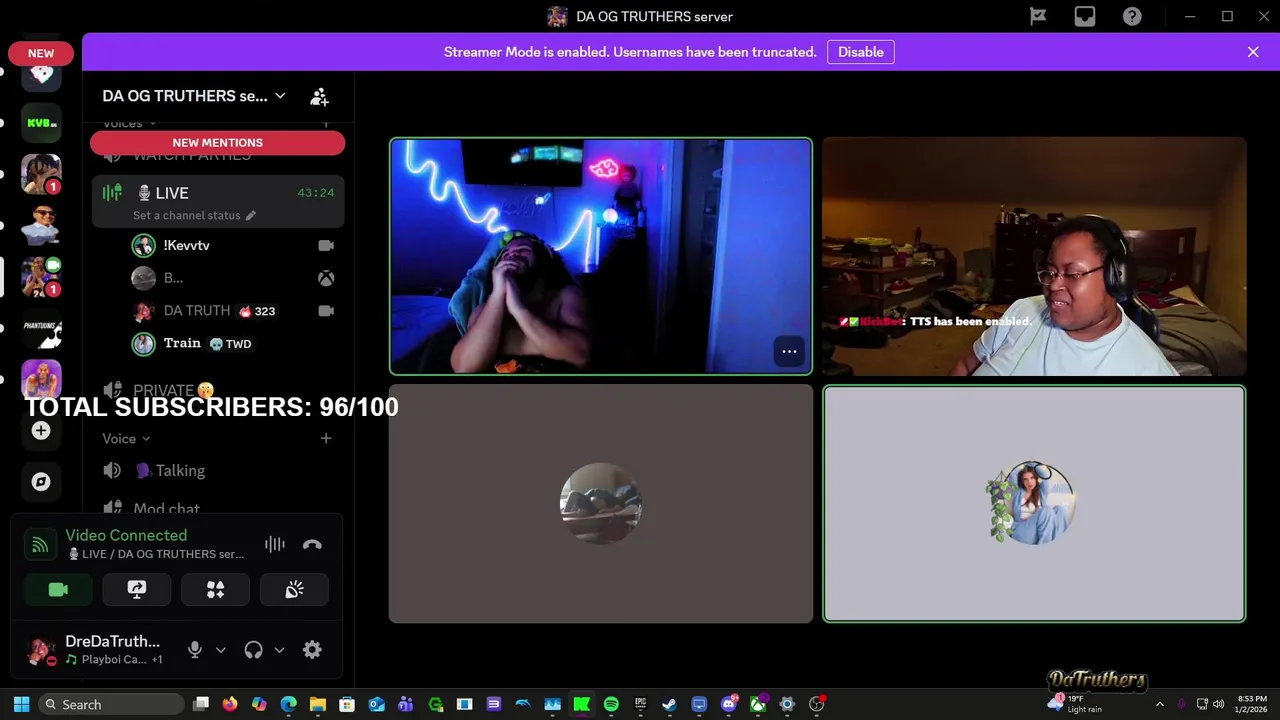Open the Discord inbox icon in title bar
Image resolution: width=1280 pixels, height=720 pixels.
tap(1085, 16)
